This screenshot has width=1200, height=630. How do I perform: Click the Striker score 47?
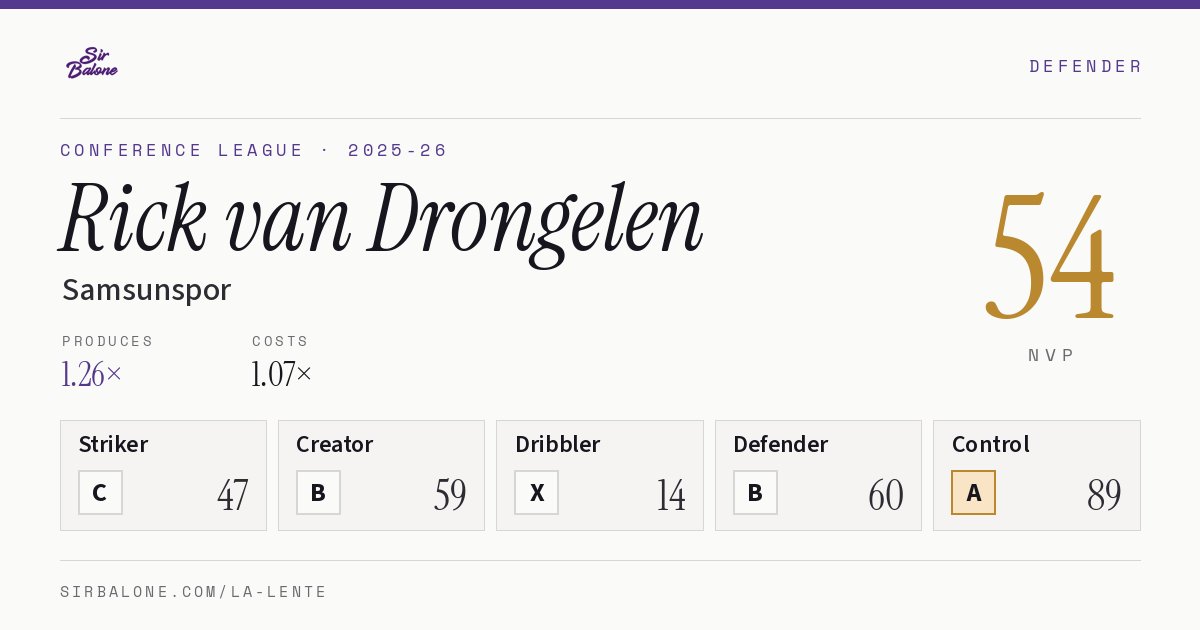232,494
